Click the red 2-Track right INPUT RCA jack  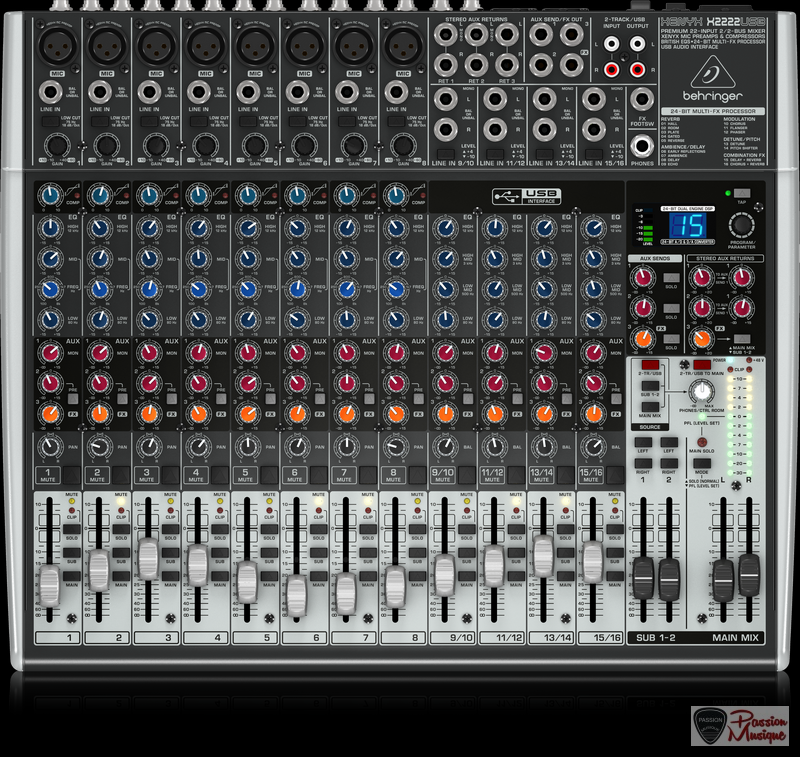(x=611, y=68)
